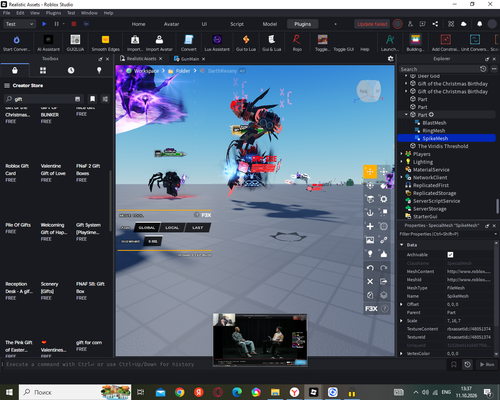Select the F3X New Part plus tool
Screen dimensions: 500x400
(x=370, y=226)
